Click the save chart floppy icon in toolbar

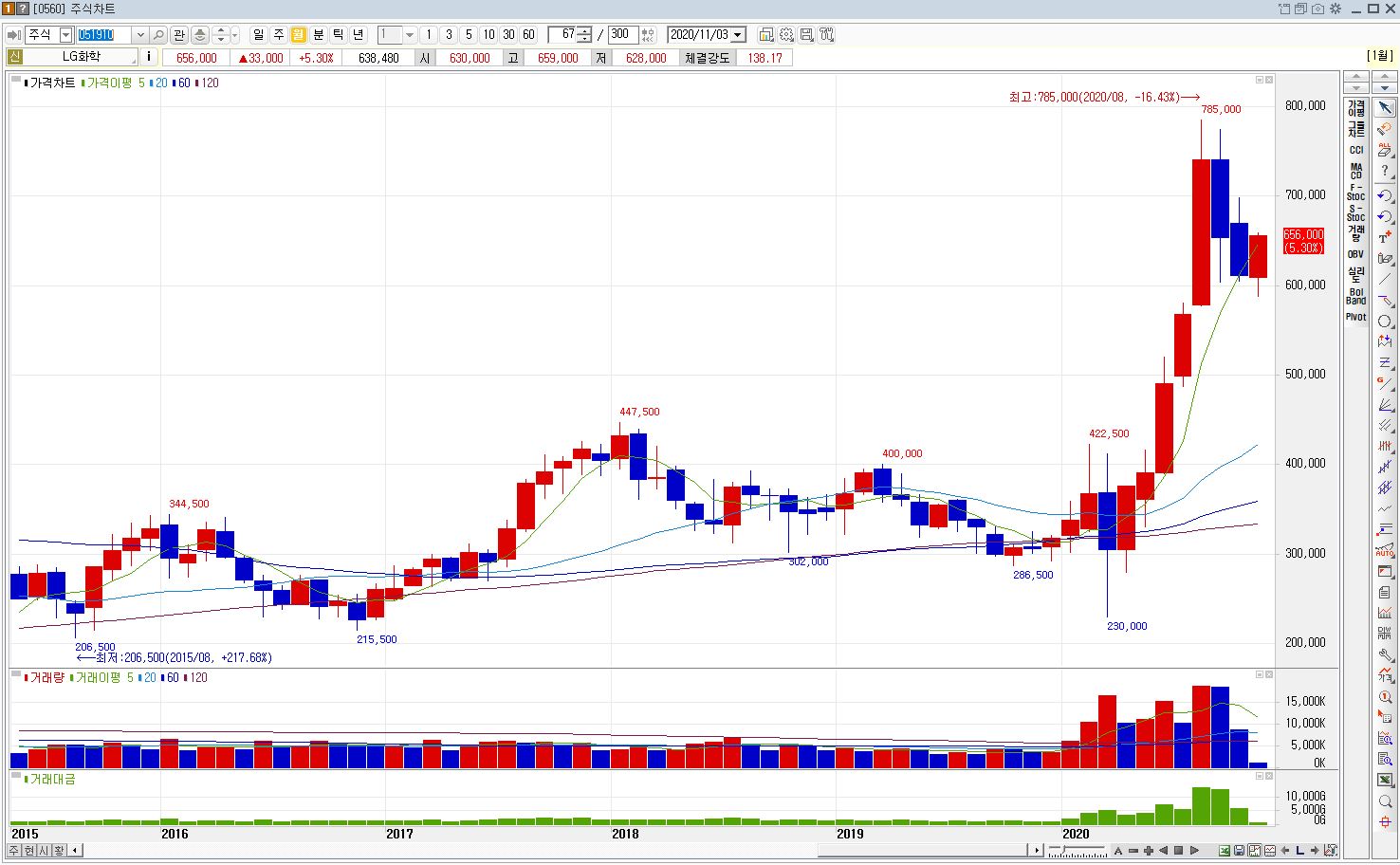[x=806, y=35]
